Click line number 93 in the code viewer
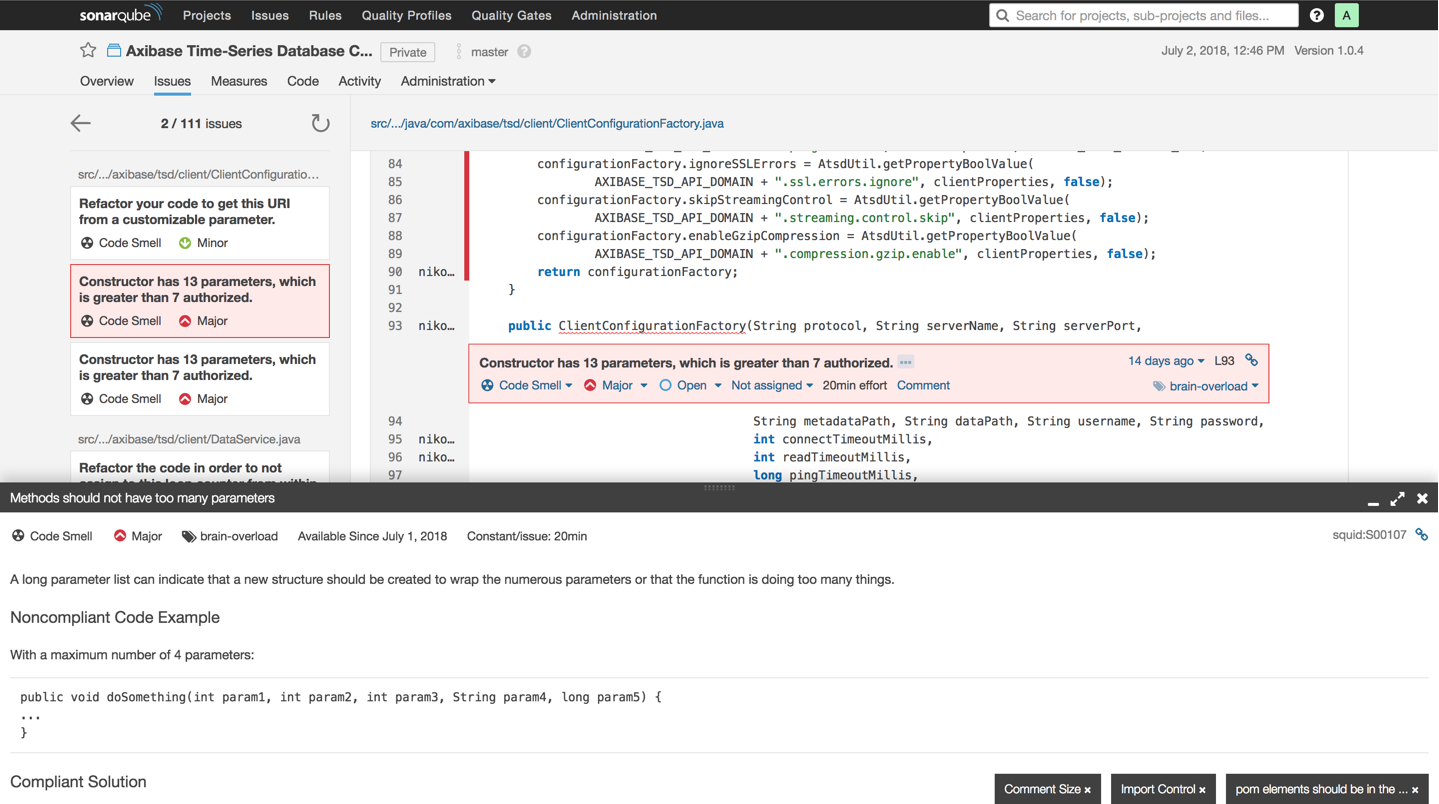Screen dimensions: 1439x804 (x=395, y=325)
